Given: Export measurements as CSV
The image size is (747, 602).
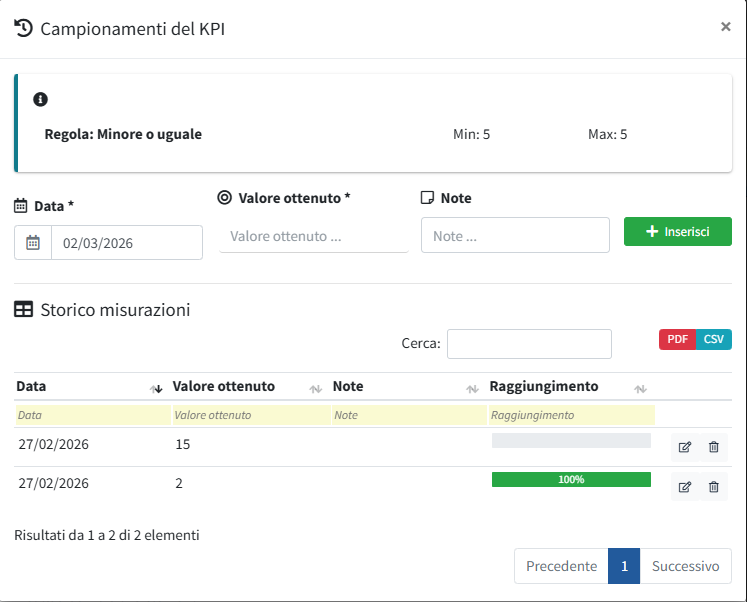Looking at the screenshot, I should pyautogui.click(x=713, y=340).
